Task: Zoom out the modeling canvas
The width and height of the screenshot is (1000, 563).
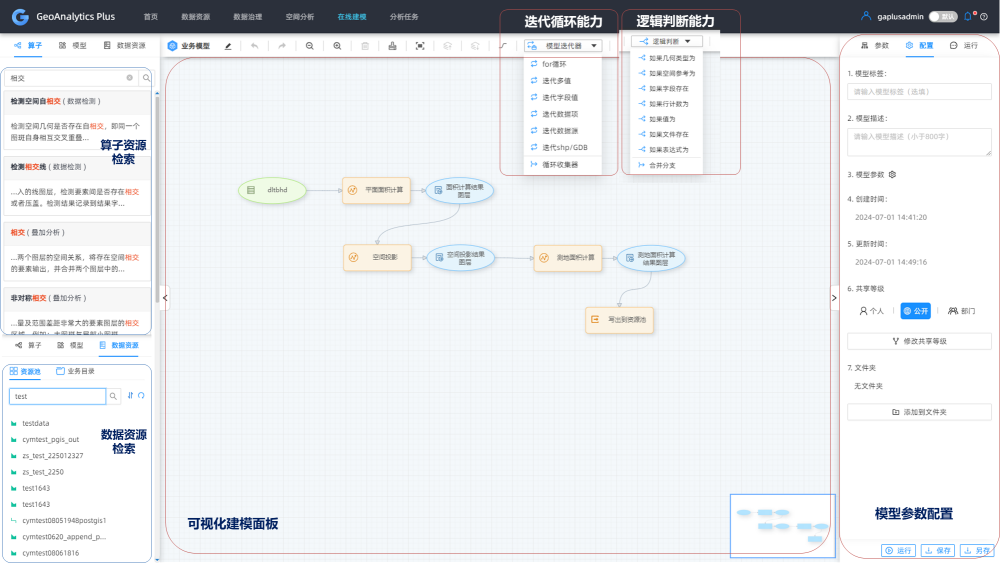Action: point(309,46)
